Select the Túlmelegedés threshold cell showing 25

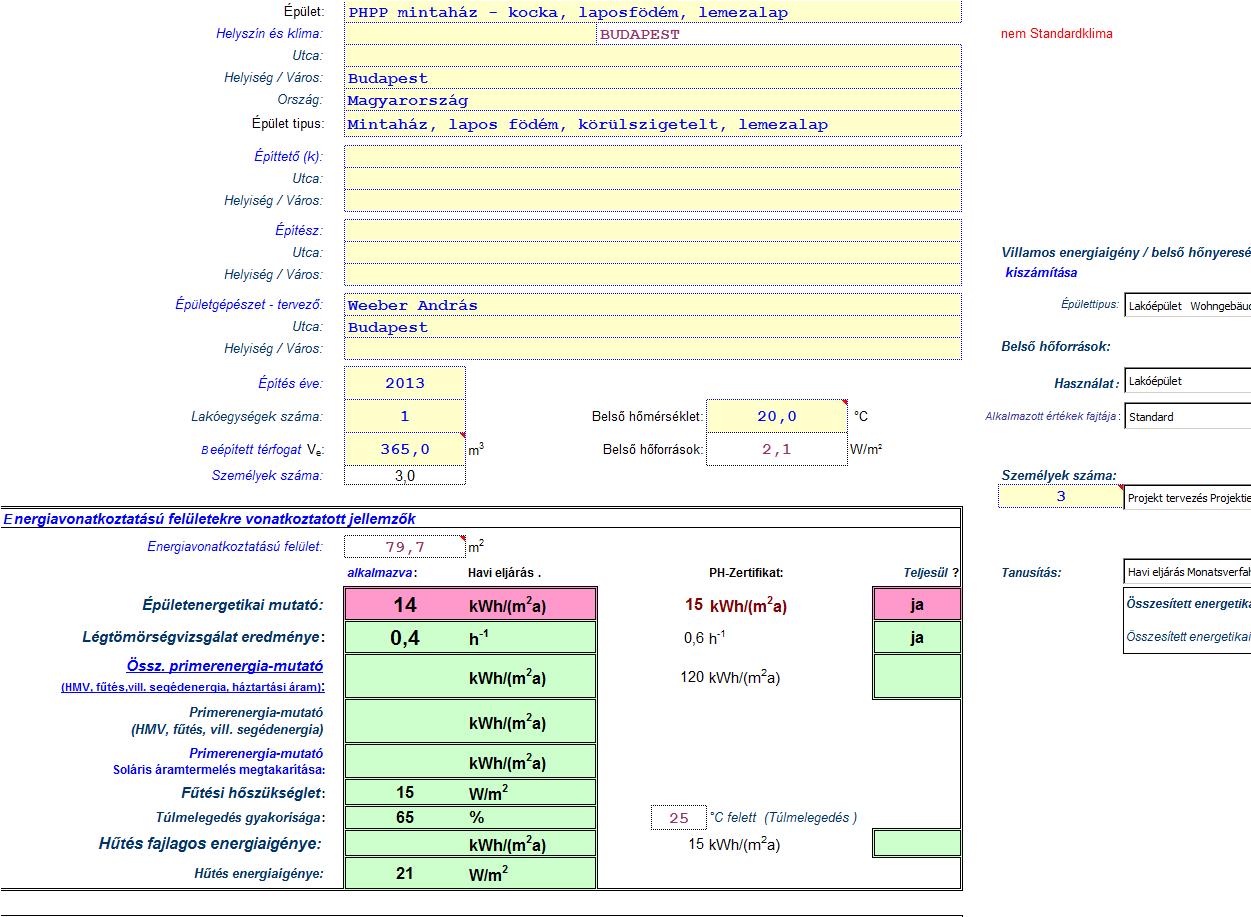(x=679, y=818)
